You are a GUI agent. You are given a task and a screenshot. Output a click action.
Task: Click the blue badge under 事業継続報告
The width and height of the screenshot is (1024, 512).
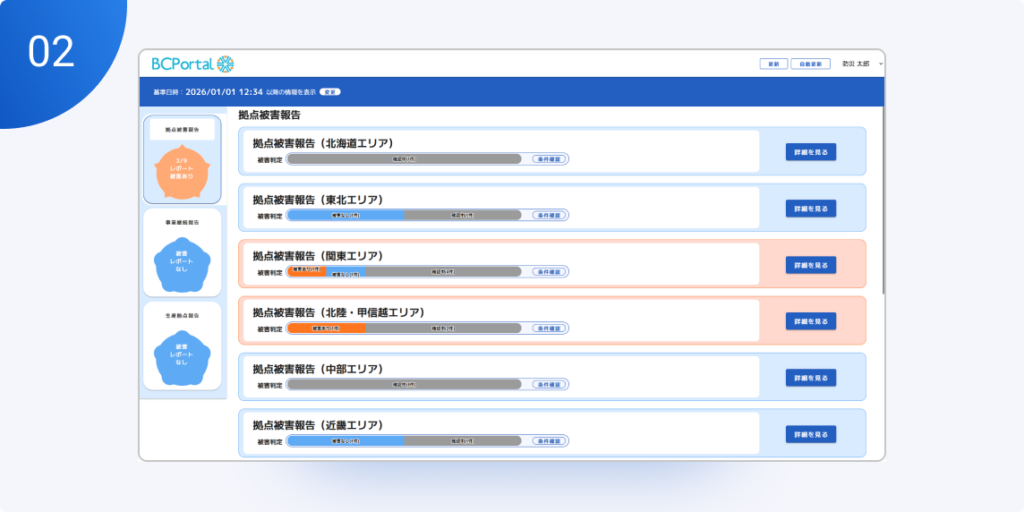pyautogui.click(x=182, y=264)
